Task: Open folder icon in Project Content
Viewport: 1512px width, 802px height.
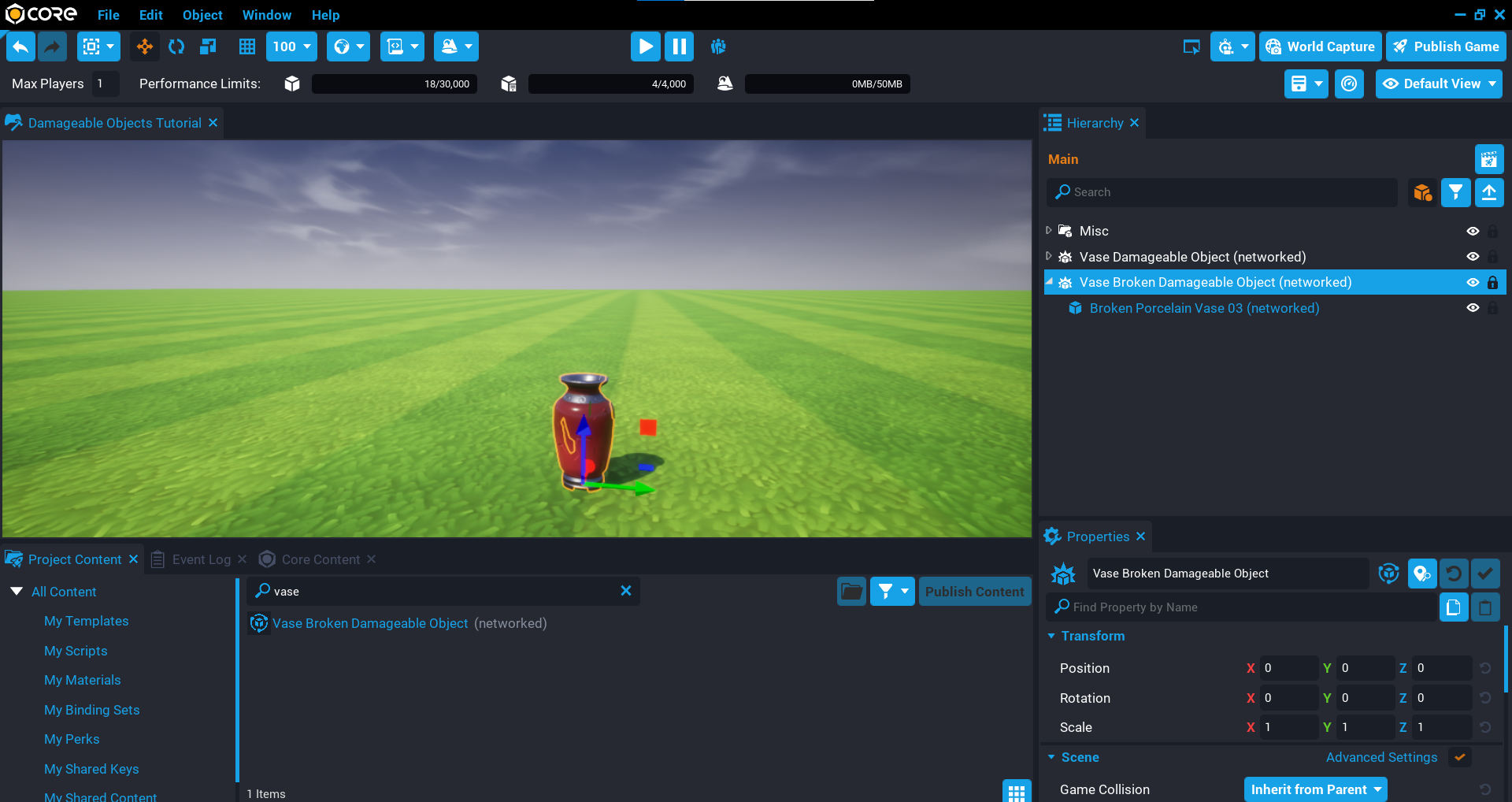Action: (x=851, y=592)
